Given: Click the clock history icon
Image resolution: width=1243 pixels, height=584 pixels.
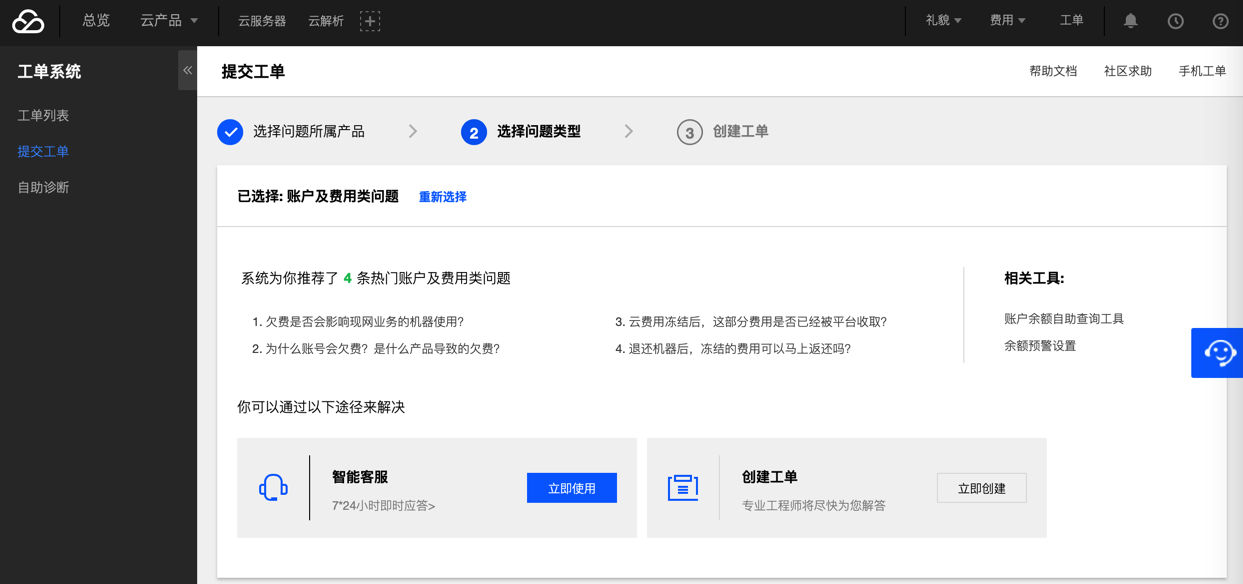Looking at the screenshot, I should tap(1176, 21).
